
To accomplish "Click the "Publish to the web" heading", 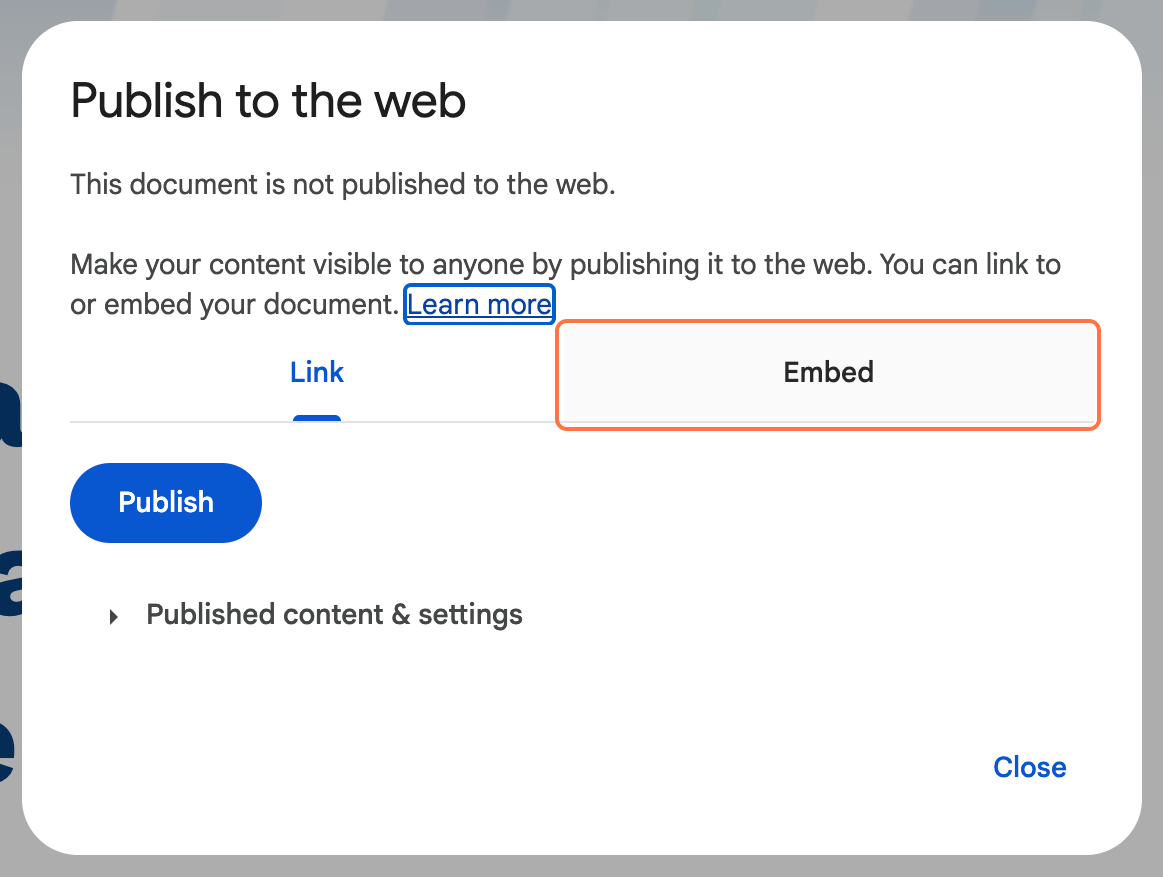I will click(268, 101).
